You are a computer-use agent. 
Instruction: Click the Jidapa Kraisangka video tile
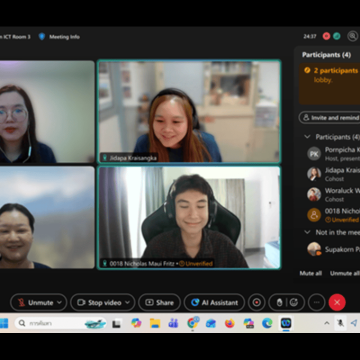pos(189,112)
